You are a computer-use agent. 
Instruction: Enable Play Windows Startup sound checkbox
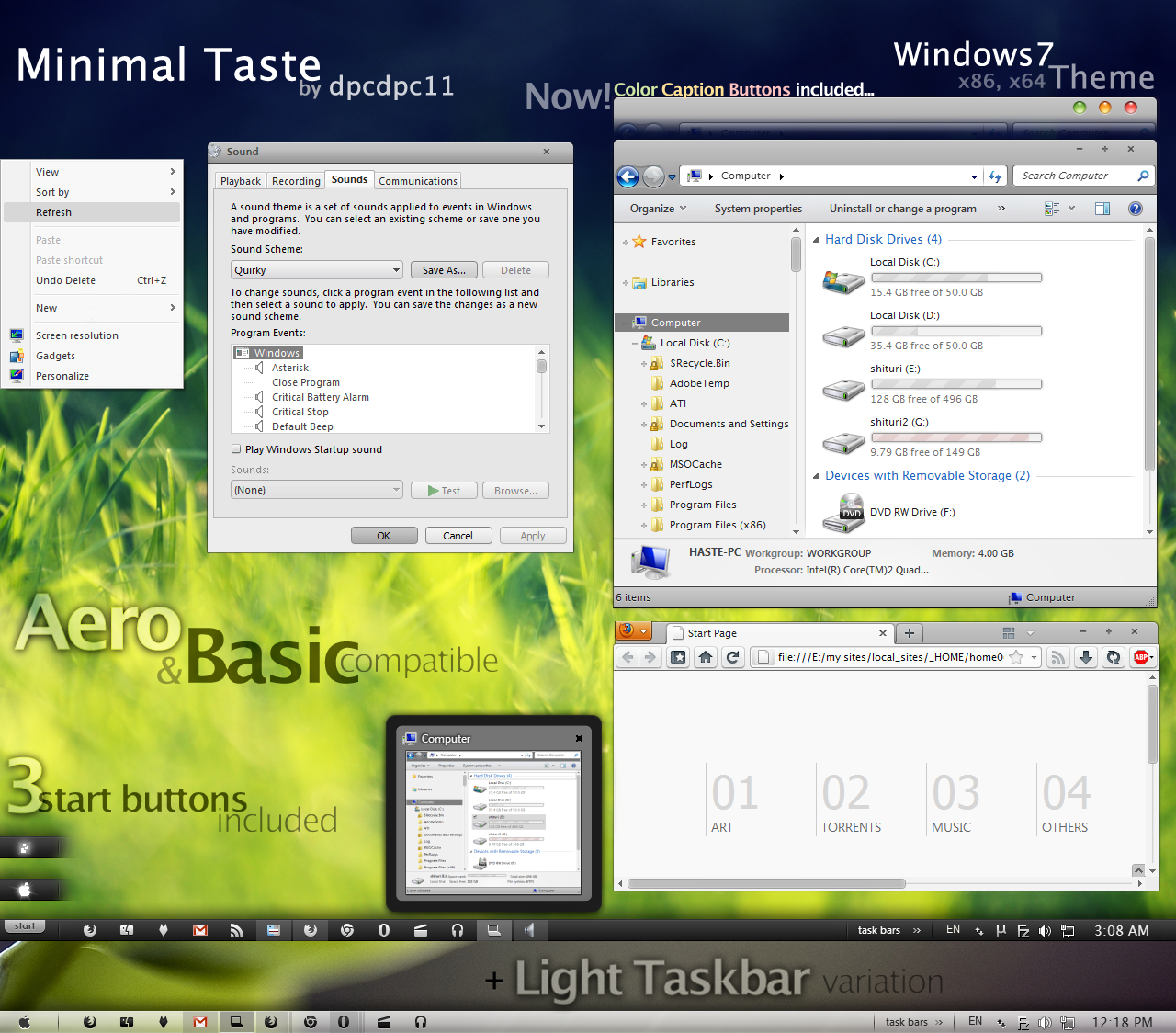click(x=236, y=449)
